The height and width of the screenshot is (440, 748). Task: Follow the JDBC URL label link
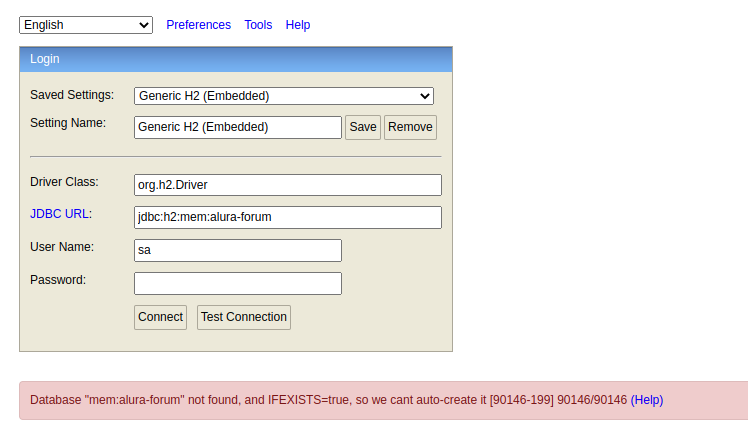click(x=59, y=214)
